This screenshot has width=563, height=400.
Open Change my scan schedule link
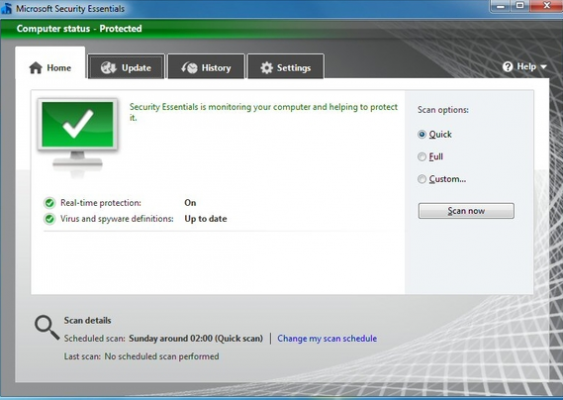[x=327, y=339]
